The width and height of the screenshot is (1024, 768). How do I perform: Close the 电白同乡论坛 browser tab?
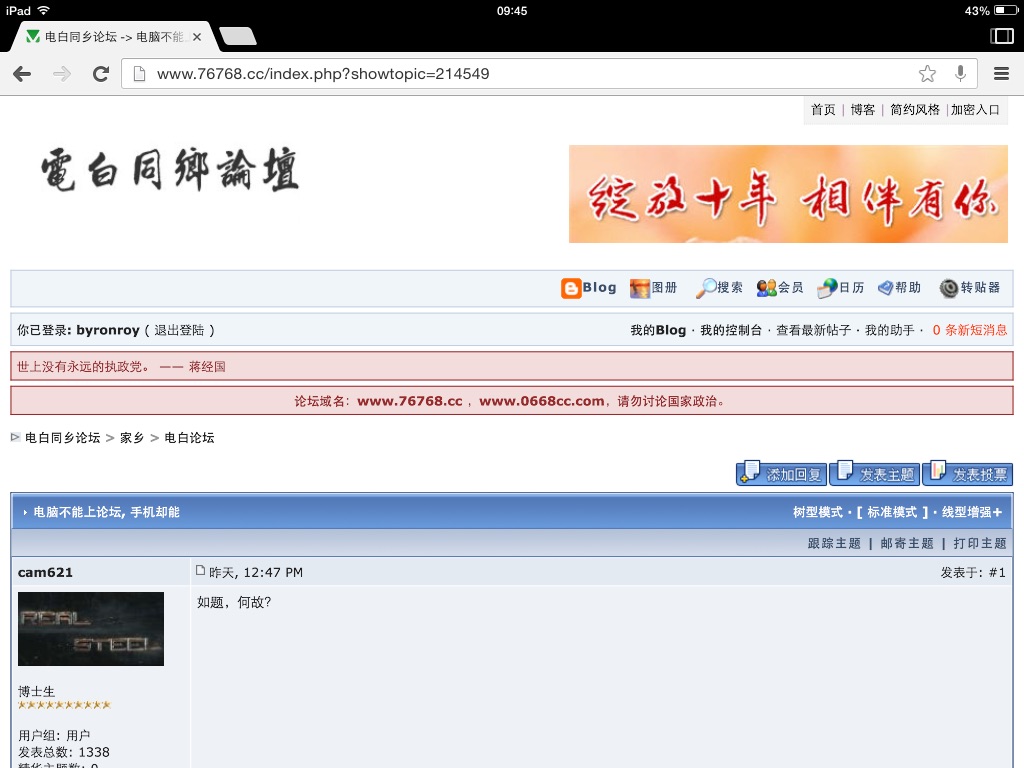(x=197, y=37)
